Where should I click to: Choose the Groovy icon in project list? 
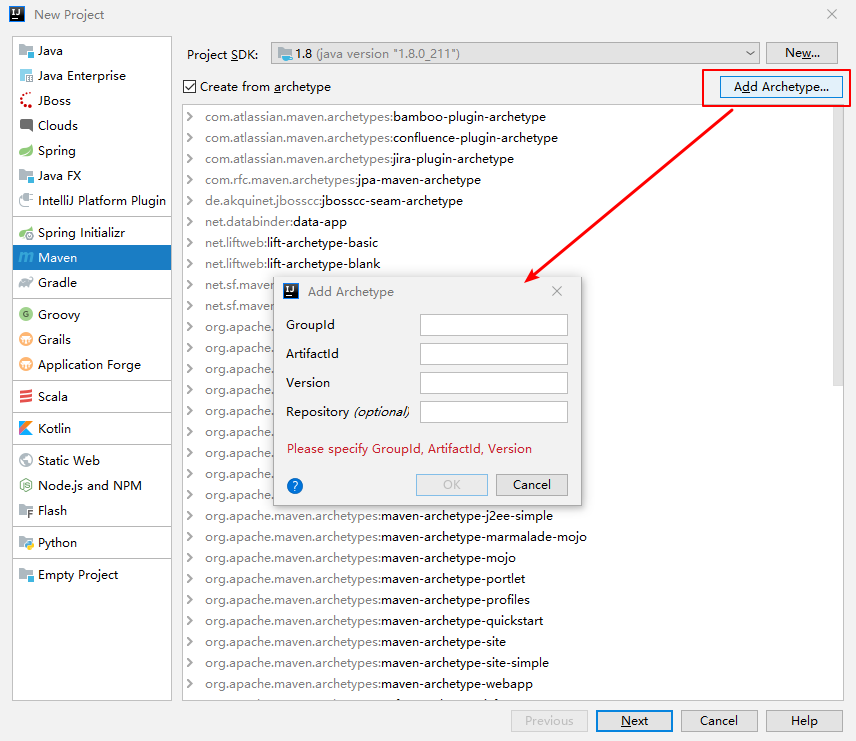point(27,315)
